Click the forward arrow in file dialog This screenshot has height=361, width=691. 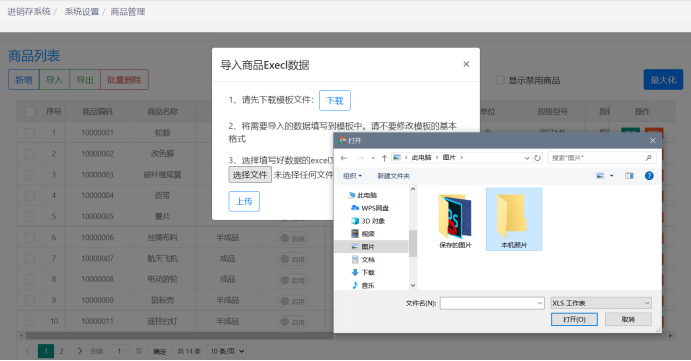pyautogui.click(x=360, y=158)
